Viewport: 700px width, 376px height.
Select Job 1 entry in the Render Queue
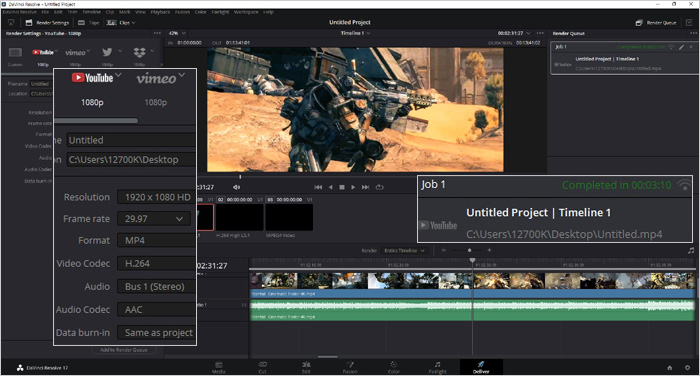pyautogui.click(x=624, y=58)
